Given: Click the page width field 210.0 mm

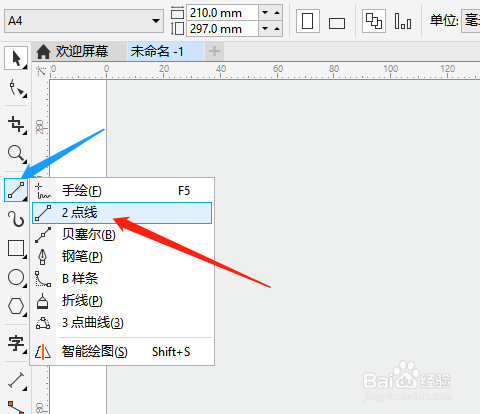Looking at the screenshot, I should coord(222,13).
